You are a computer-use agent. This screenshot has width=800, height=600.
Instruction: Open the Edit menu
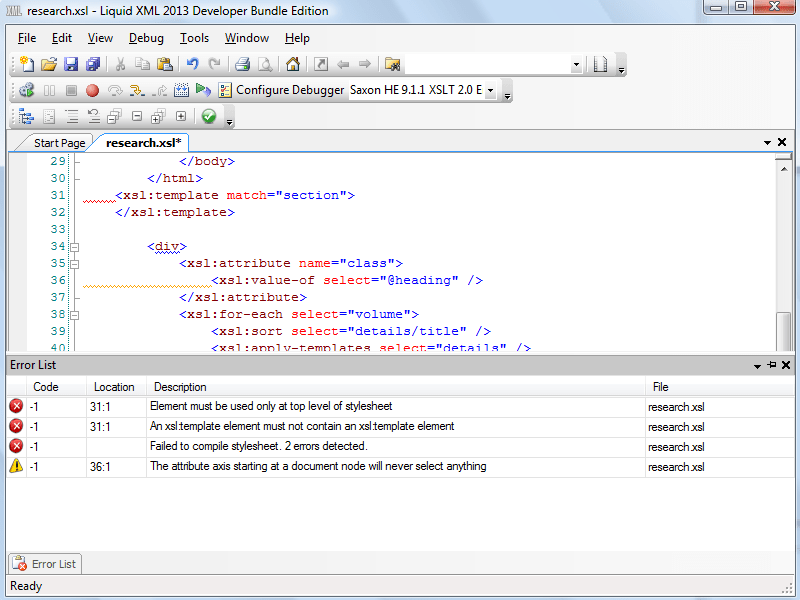point(62,38)
